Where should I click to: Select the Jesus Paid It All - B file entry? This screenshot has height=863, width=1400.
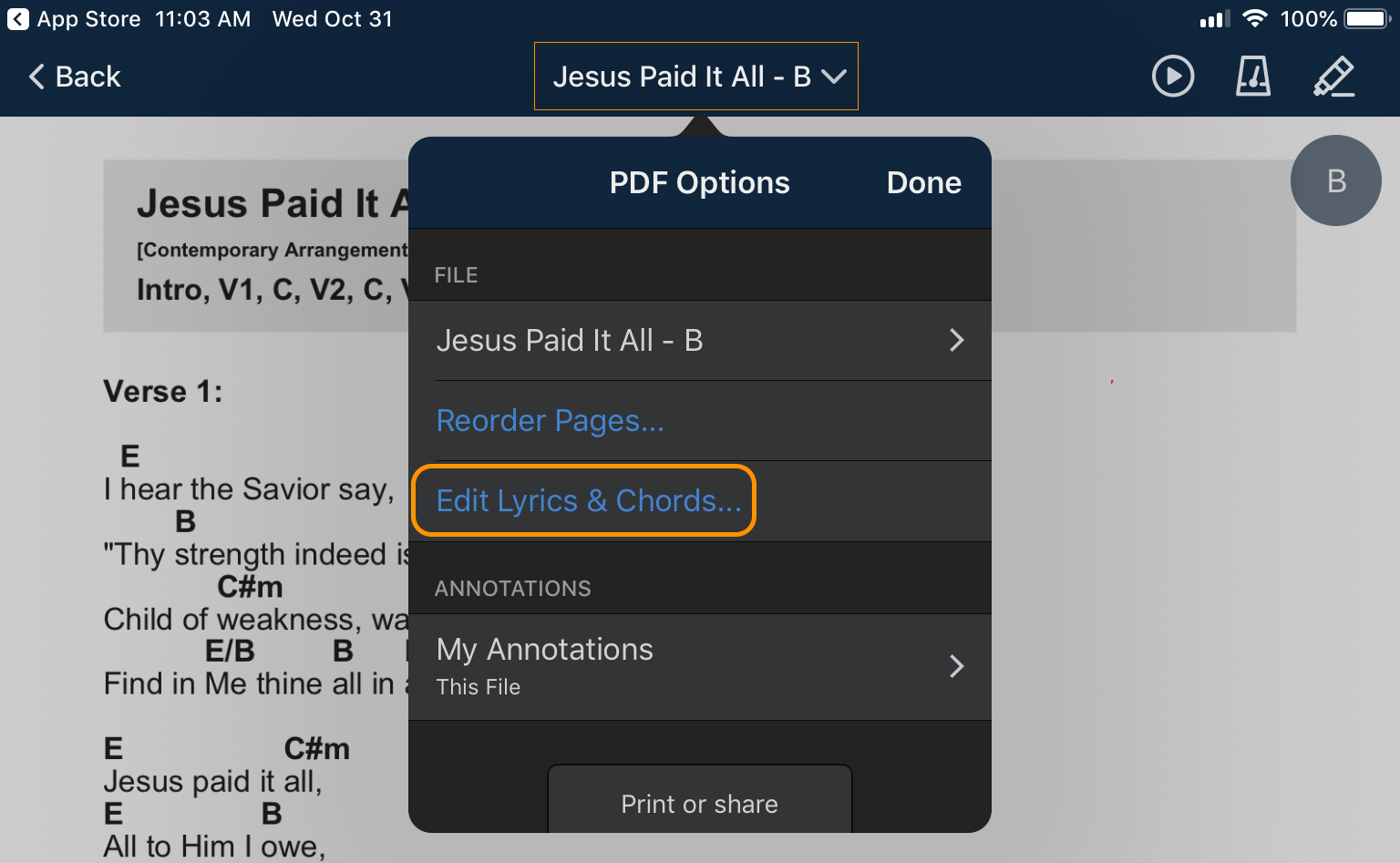click(x=570, y=340)
